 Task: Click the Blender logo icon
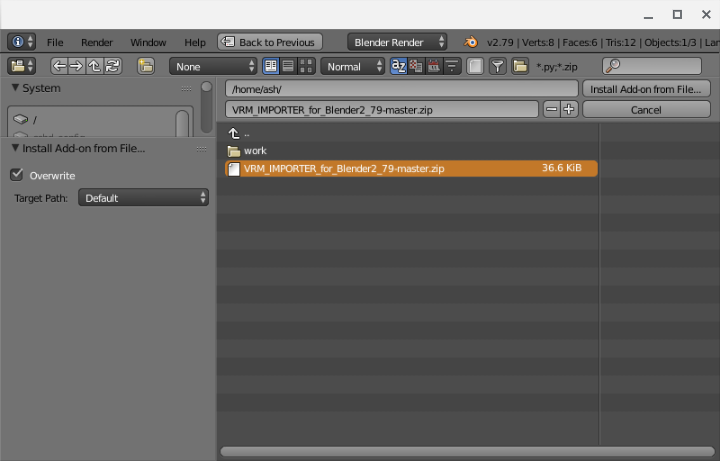pyautogui.click(x=470, y=42)
